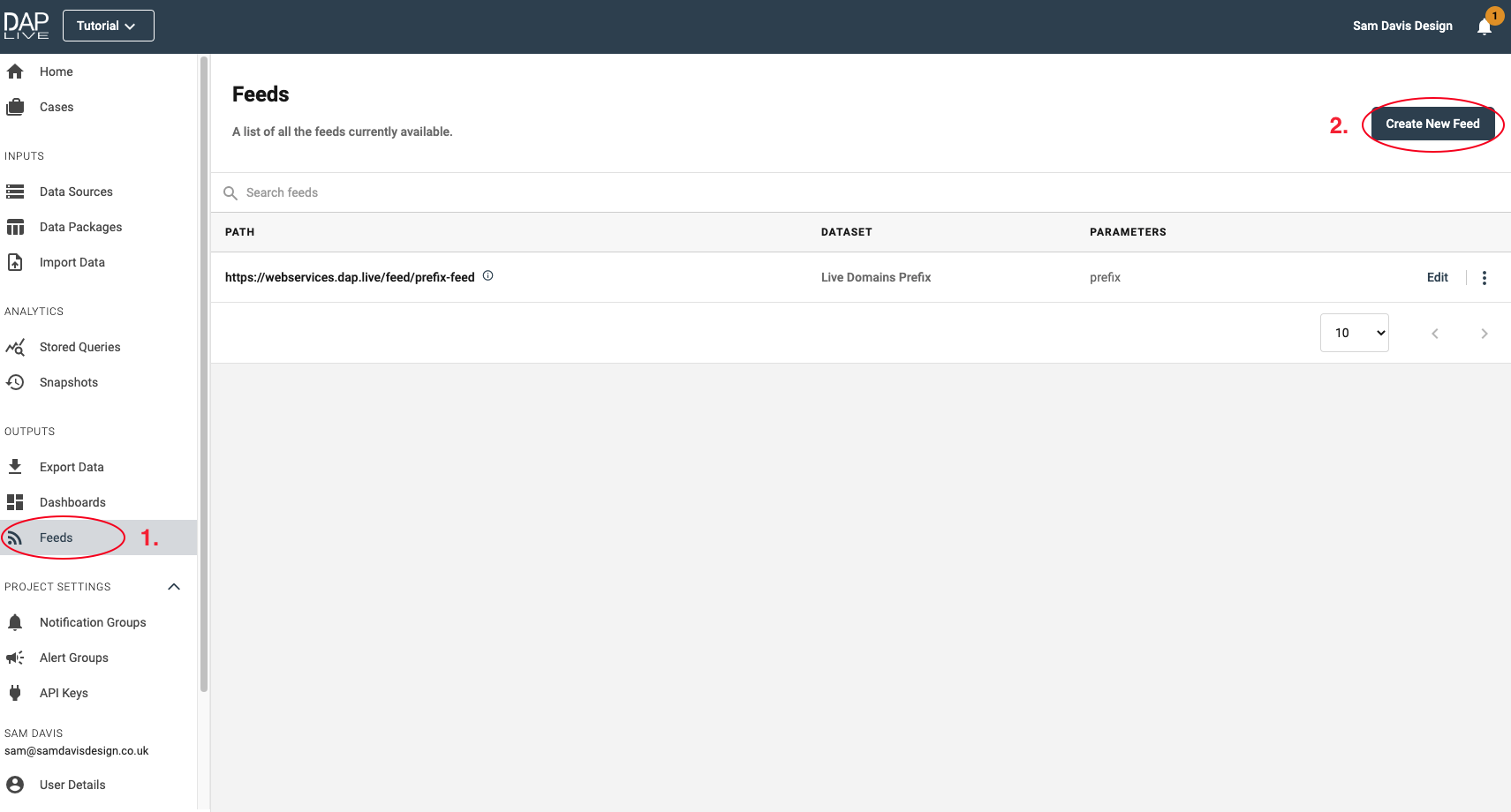1511x812 pixels.
Task: Click the Data Sources icon
Action: point(15,192)
